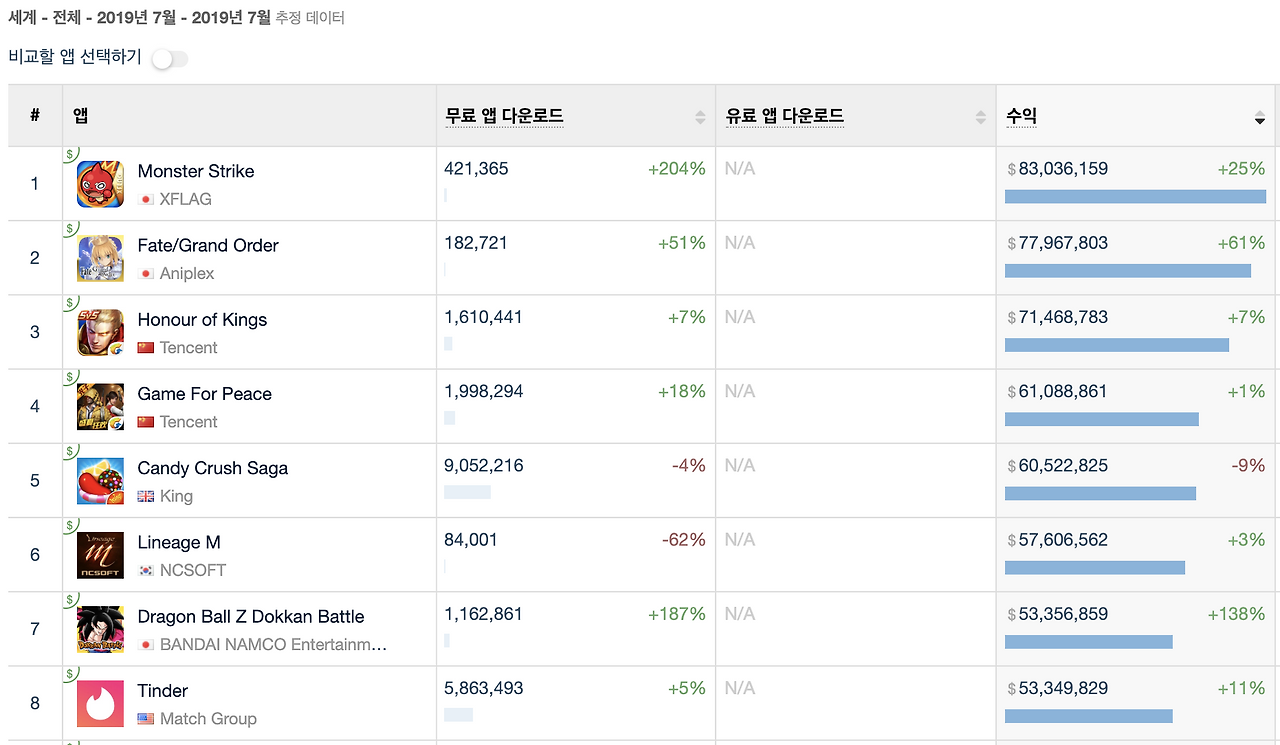Click the Tinder revenue bar
This screenshot has width=1280, height=745.
(1089, 716)
